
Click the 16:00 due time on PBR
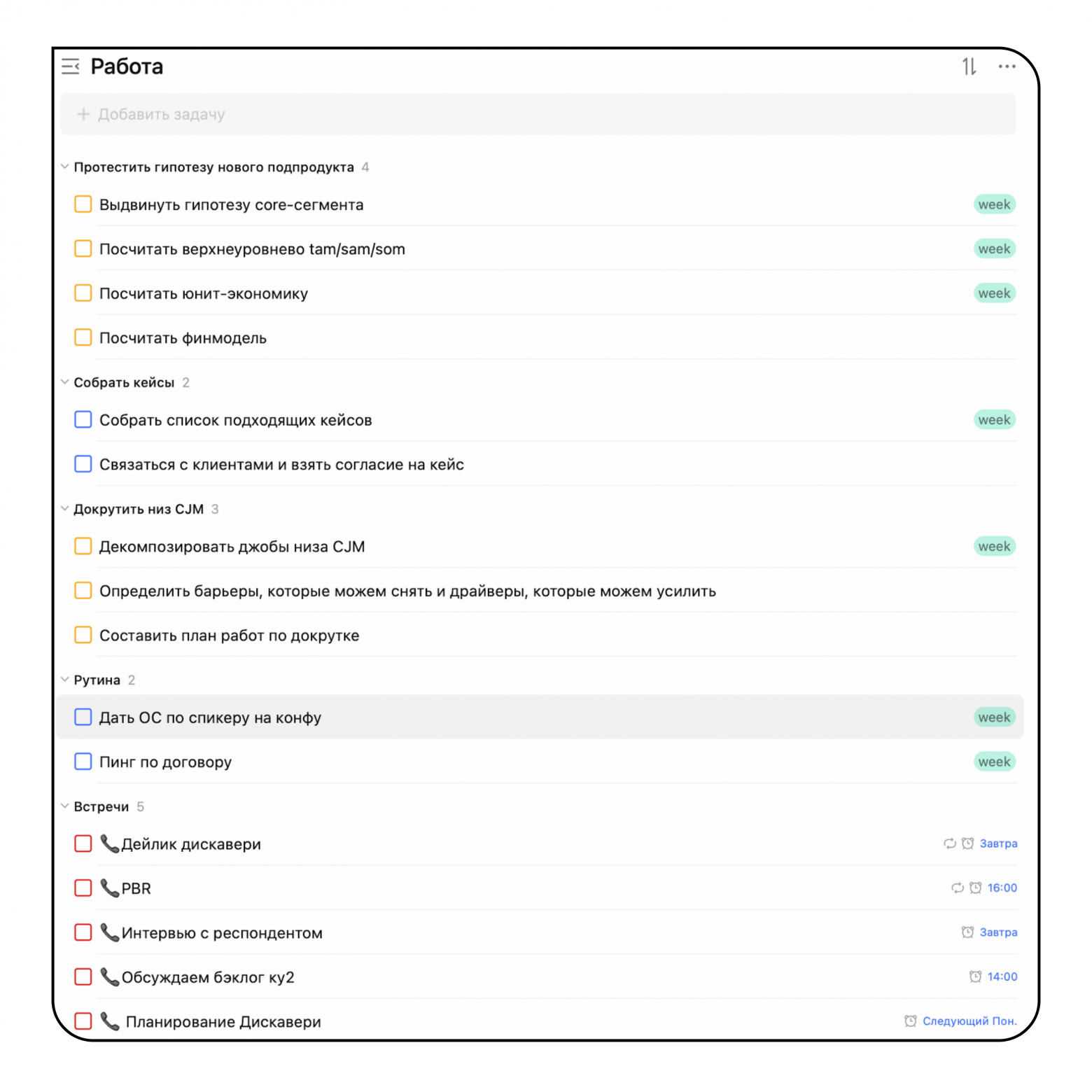[1002, 888]
